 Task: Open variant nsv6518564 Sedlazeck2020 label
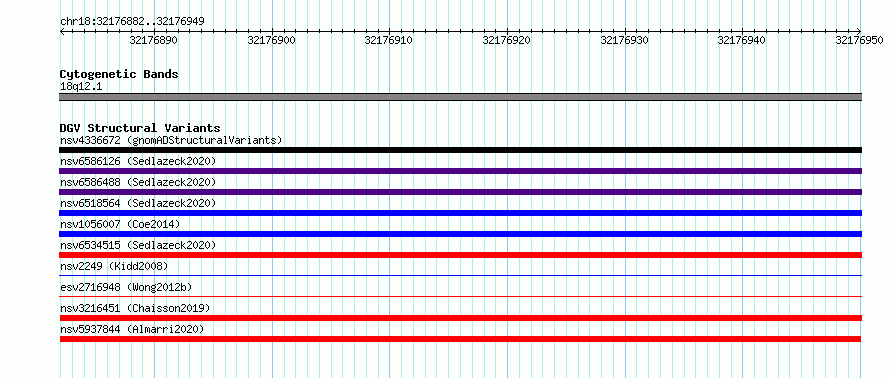click(x=138, y=203)
